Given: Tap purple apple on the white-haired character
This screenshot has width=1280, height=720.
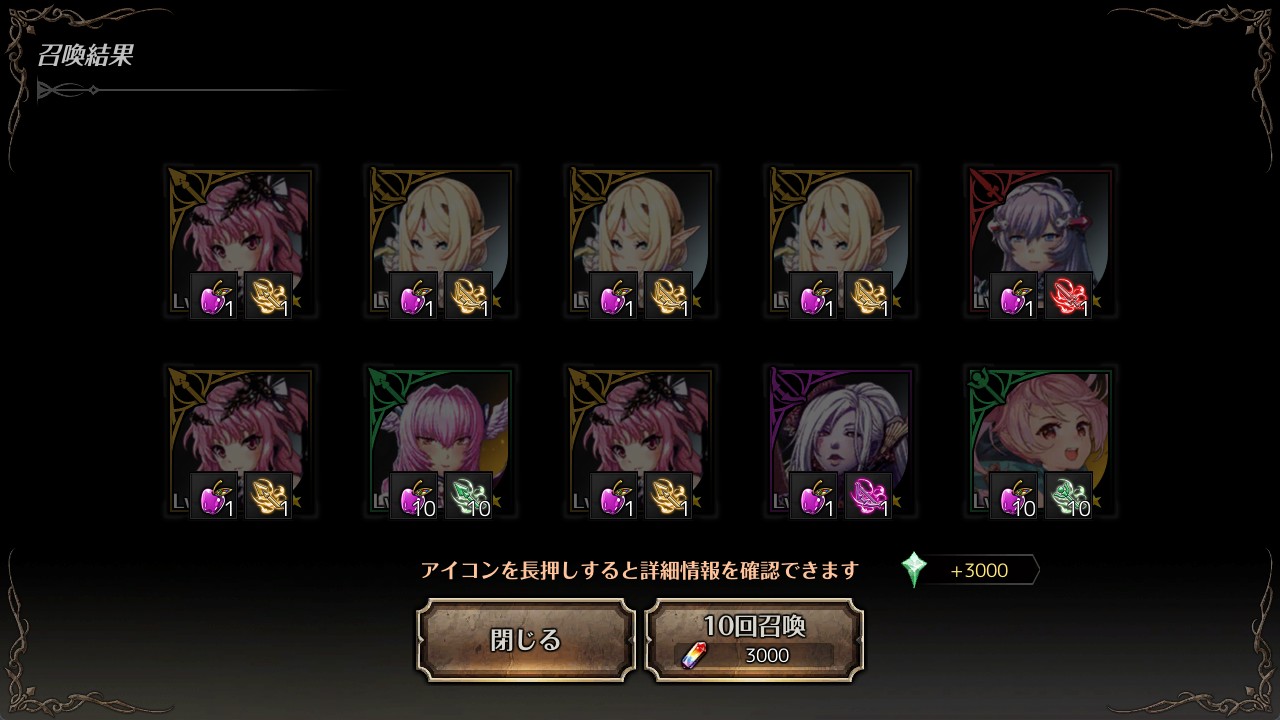Looking at the screenshot, I should [x=814, y=496].
